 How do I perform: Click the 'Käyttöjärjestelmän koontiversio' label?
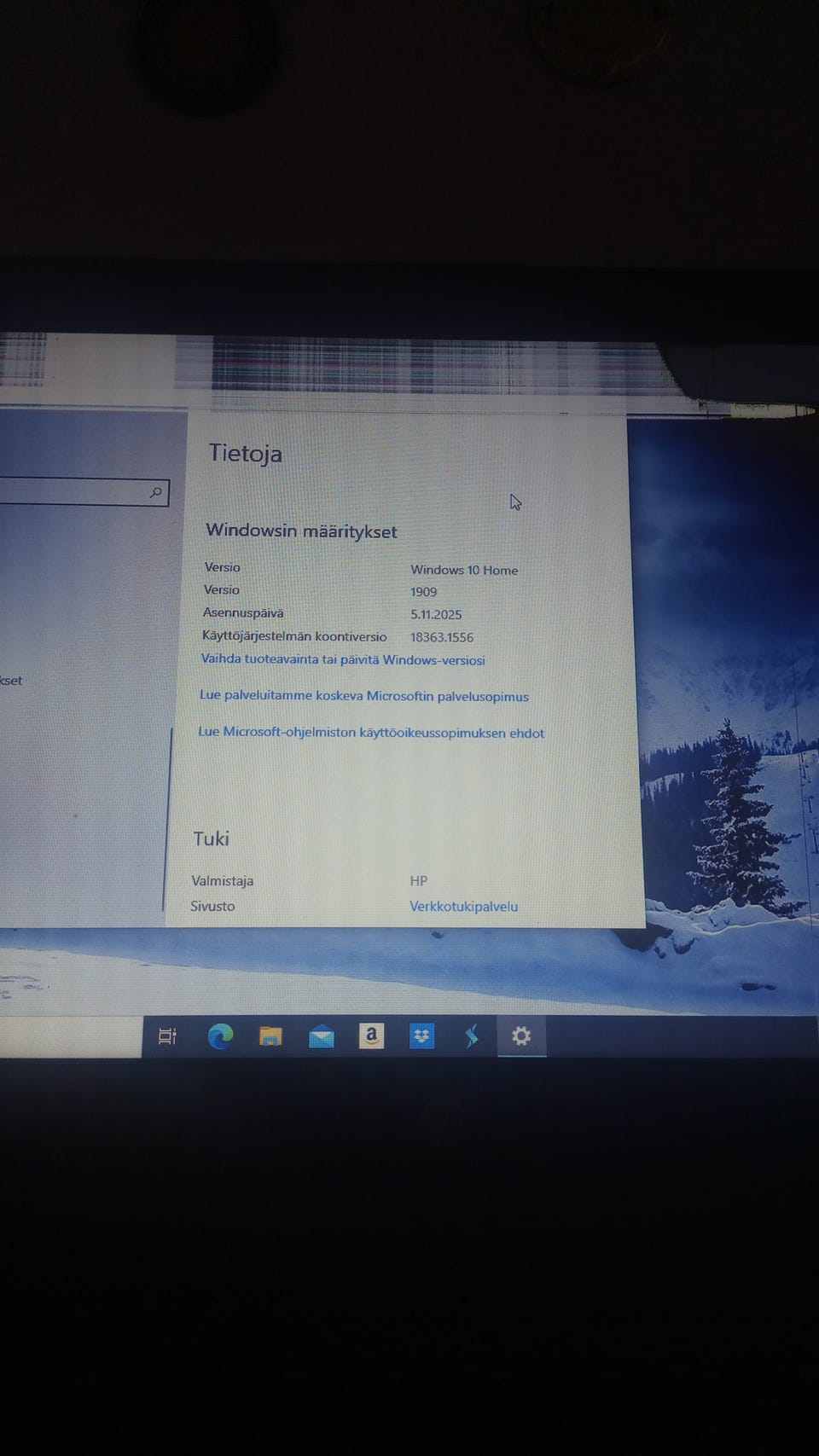(294, 636)
